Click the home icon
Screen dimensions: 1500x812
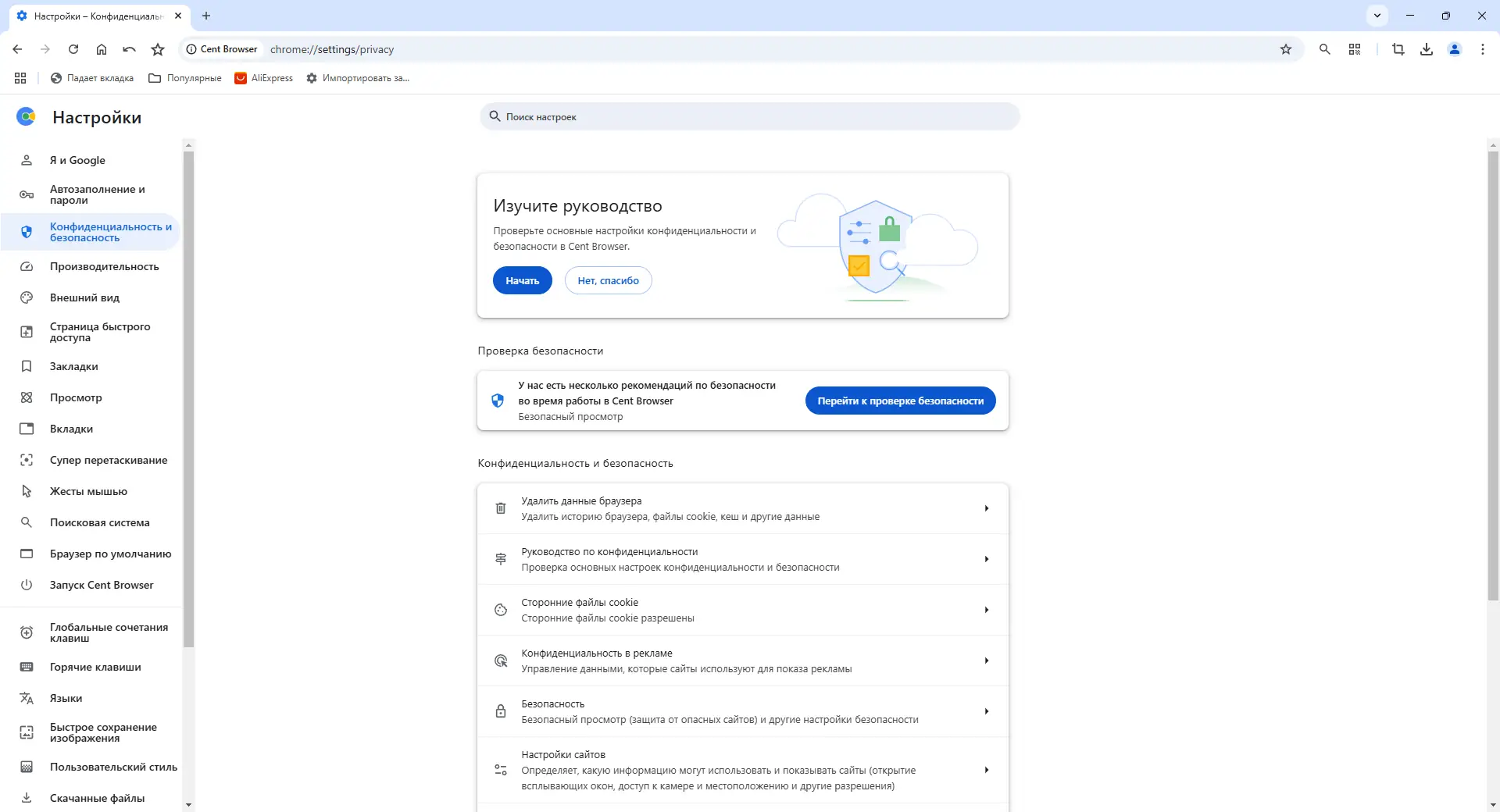(x=101, y=49)
